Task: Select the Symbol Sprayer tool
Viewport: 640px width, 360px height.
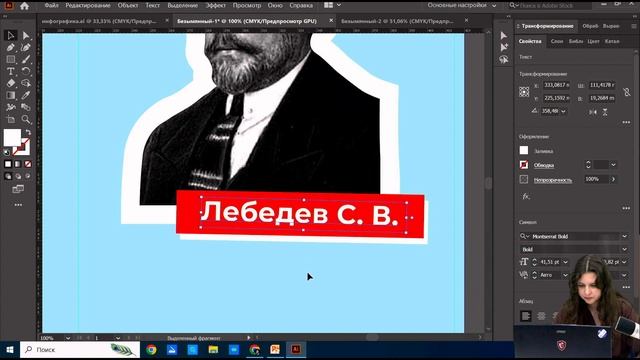Action: 11,107
